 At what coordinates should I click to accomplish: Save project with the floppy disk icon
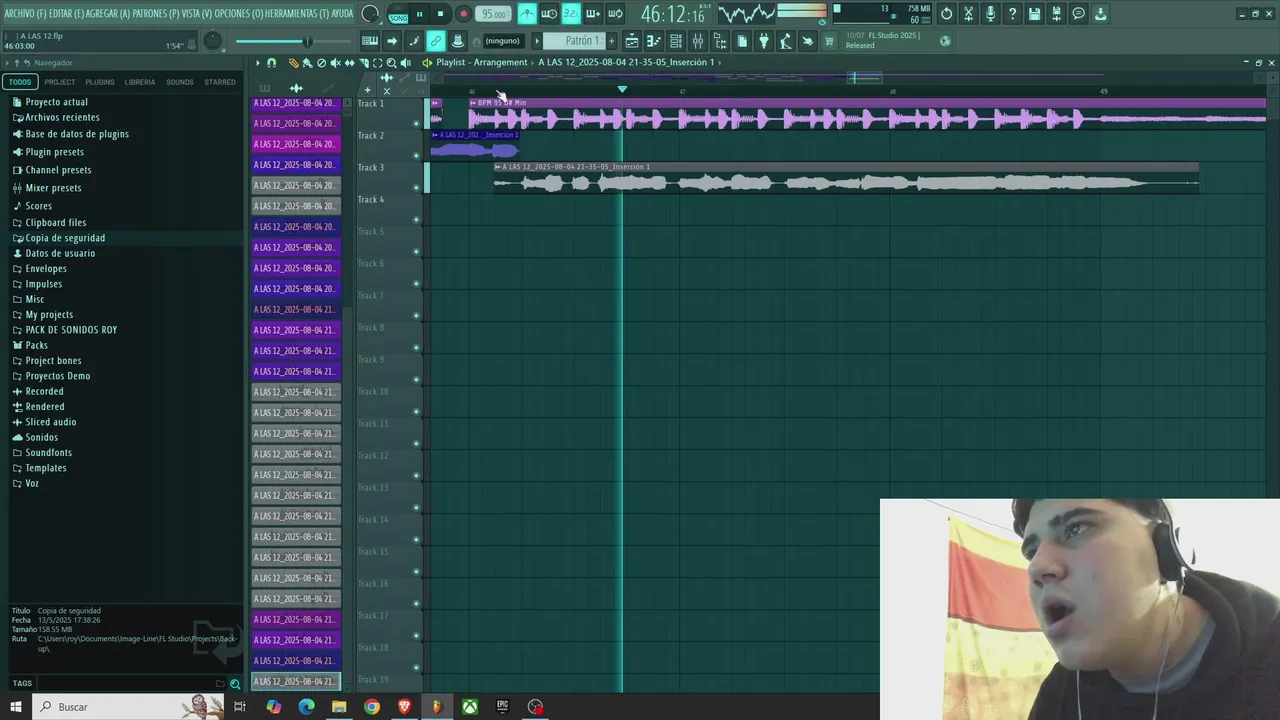click(x=1034, y=14)
